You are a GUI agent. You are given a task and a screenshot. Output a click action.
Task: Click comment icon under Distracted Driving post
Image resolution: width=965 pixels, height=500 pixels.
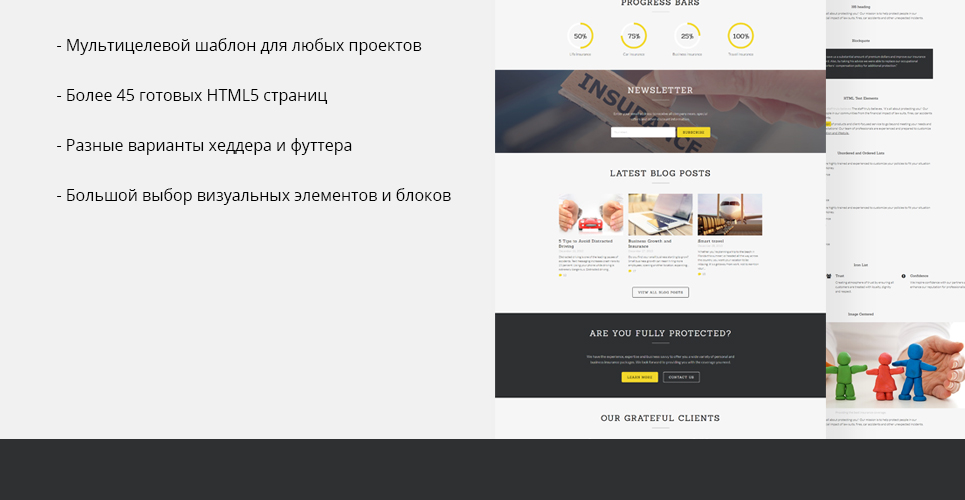pos(560,275)
